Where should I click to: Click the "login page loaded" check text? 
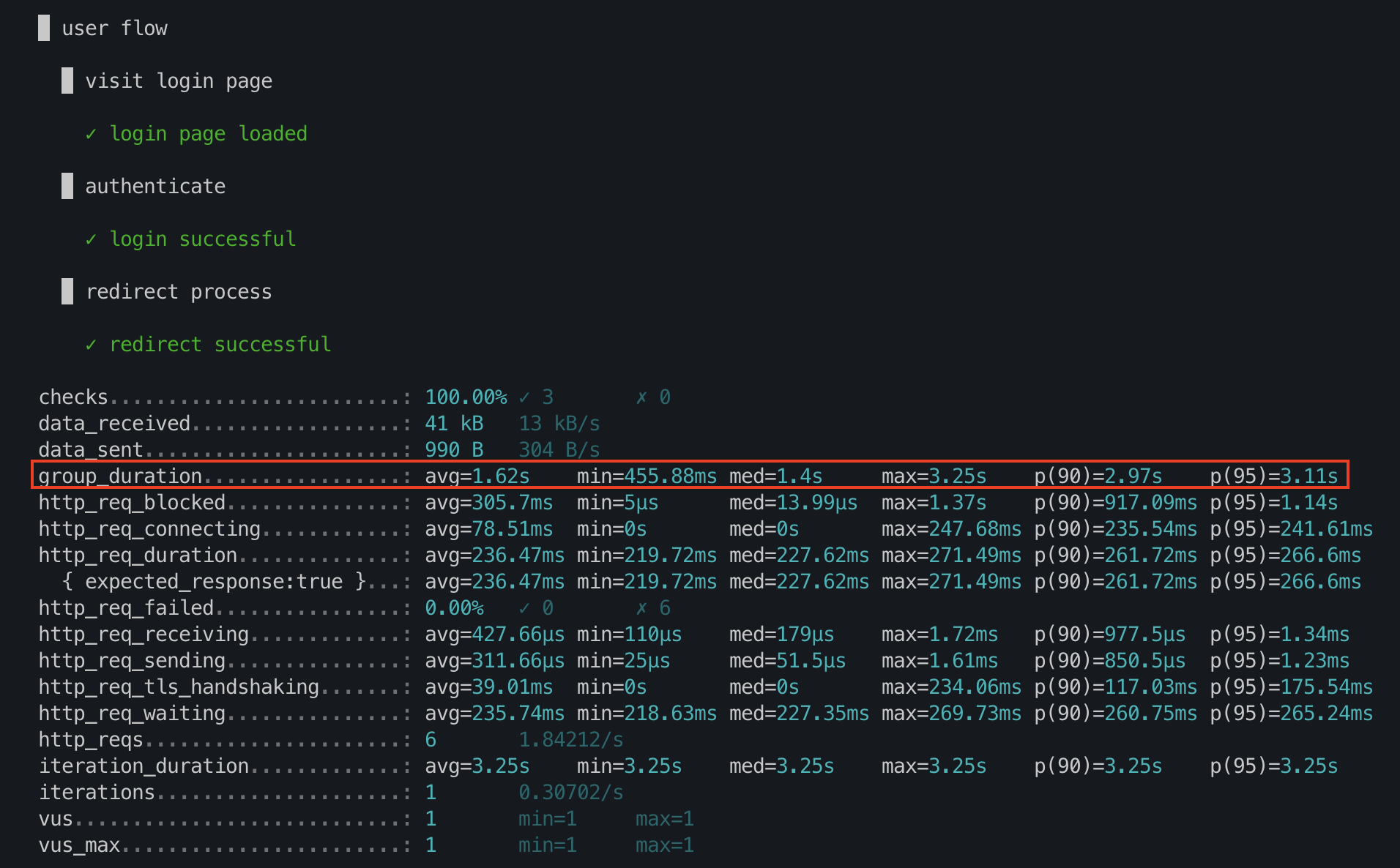208,134
